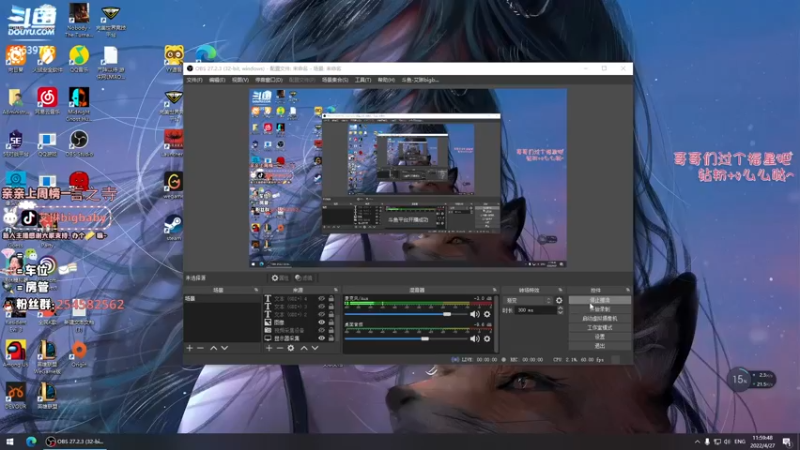The image size is (800, 450).
Task: Open 网易云音乐 desktop shortcut
Action: pyautogui.click(x=47, y=101)
